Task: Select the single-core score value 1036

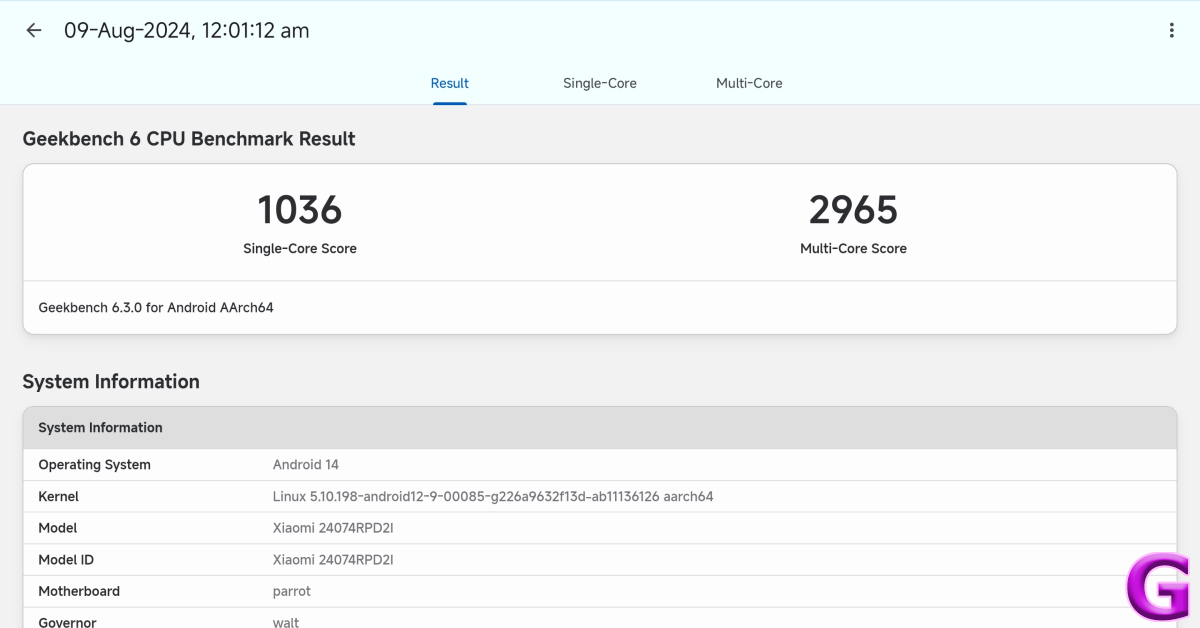Action: coord(300,210)
